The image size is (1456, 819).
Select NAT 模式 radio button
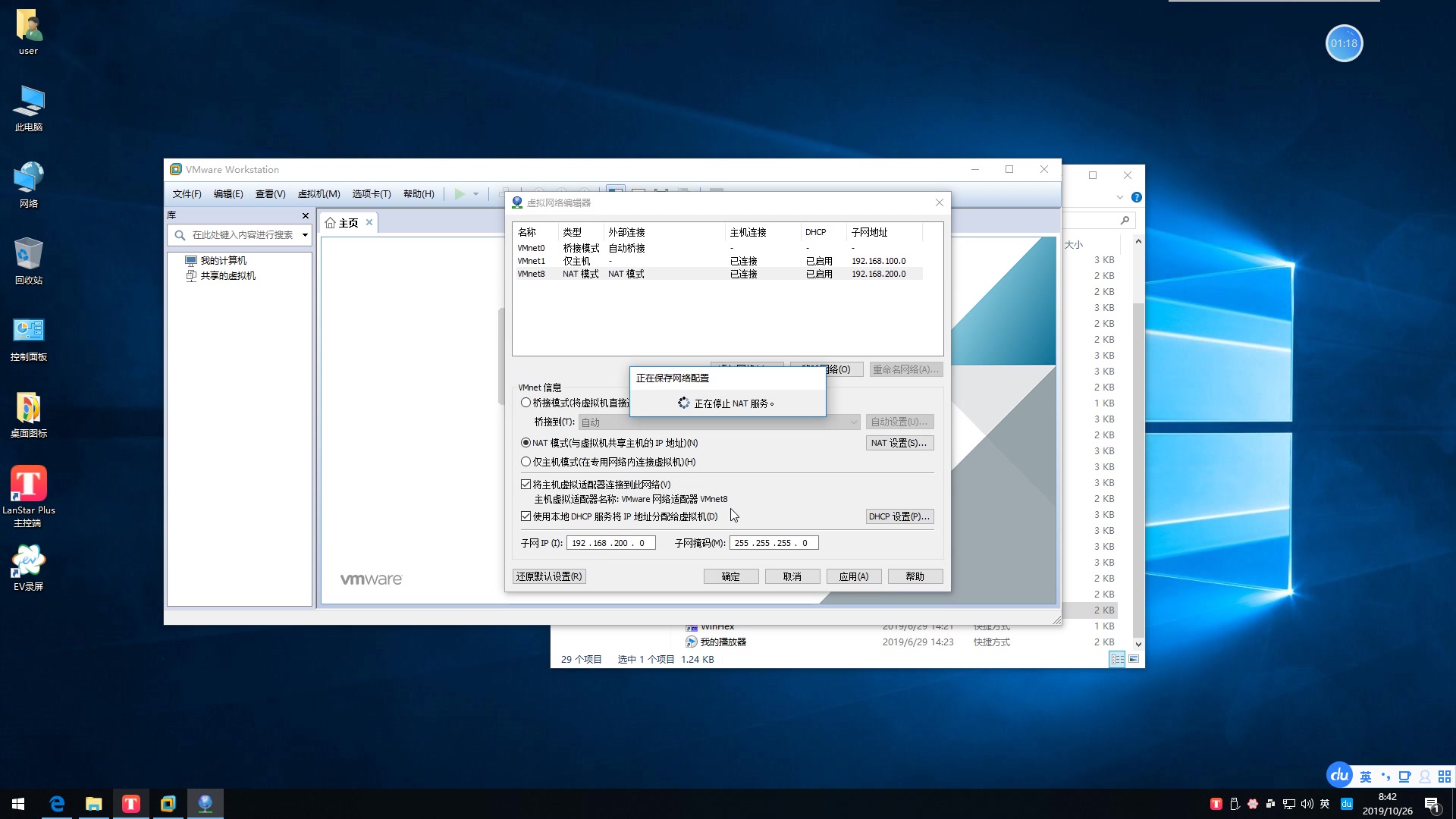point(526,443)
